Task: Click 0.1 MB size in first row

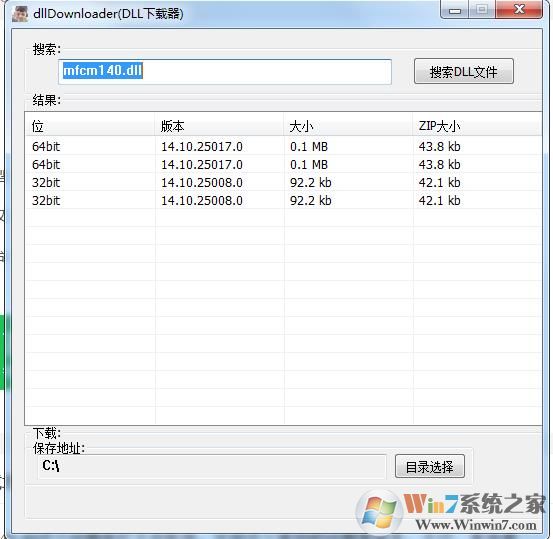Action: click(x=309, y=146)
